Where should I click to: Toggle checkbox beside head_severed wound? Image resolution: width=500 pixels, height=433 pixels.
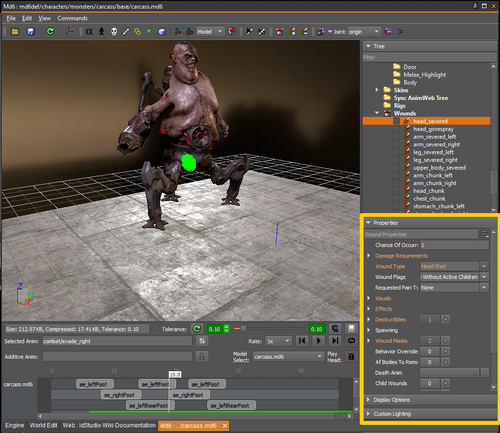pos(396,121)
